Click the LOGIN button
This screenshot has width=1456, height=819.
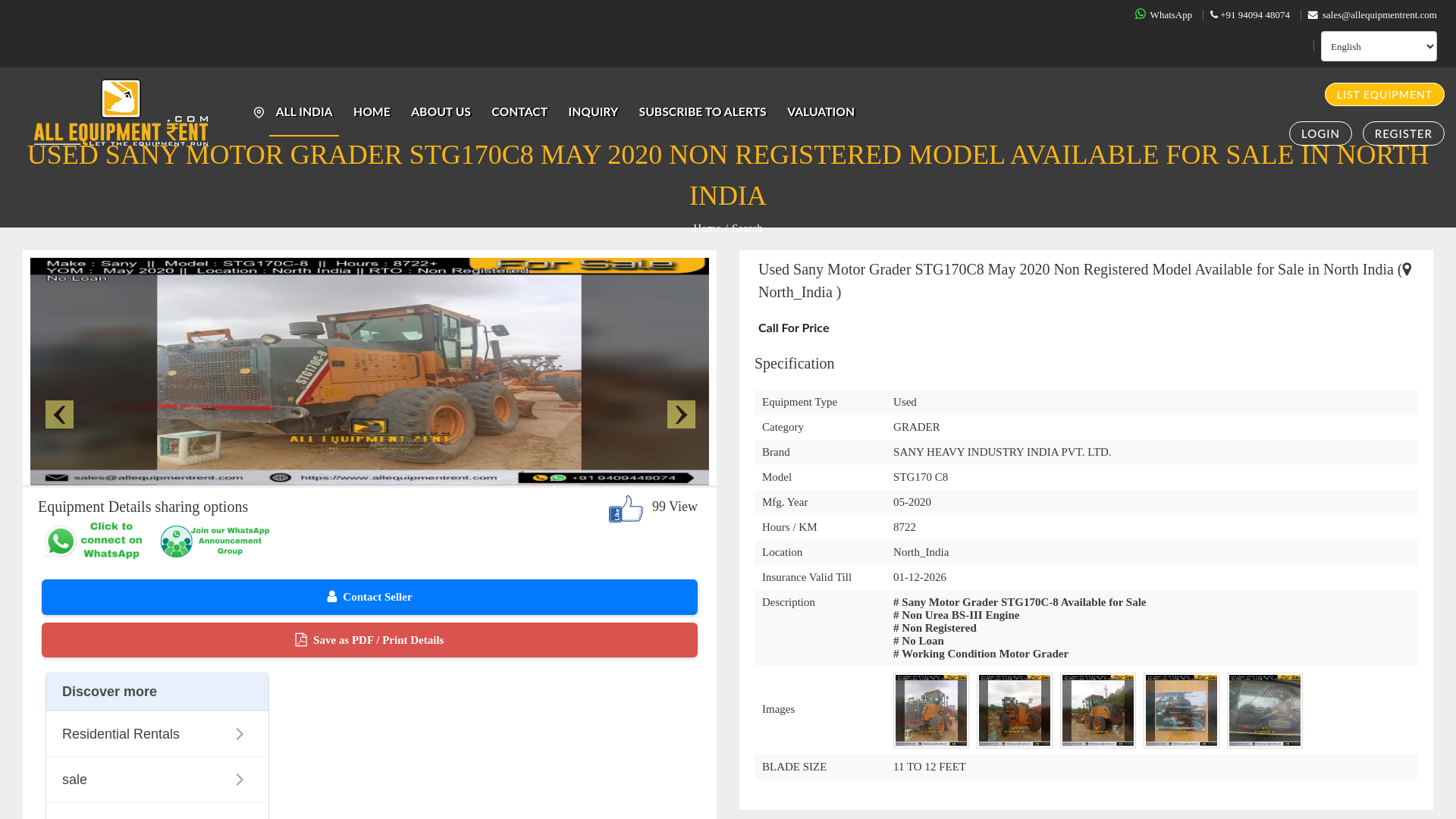click(x=1320, y=133)
